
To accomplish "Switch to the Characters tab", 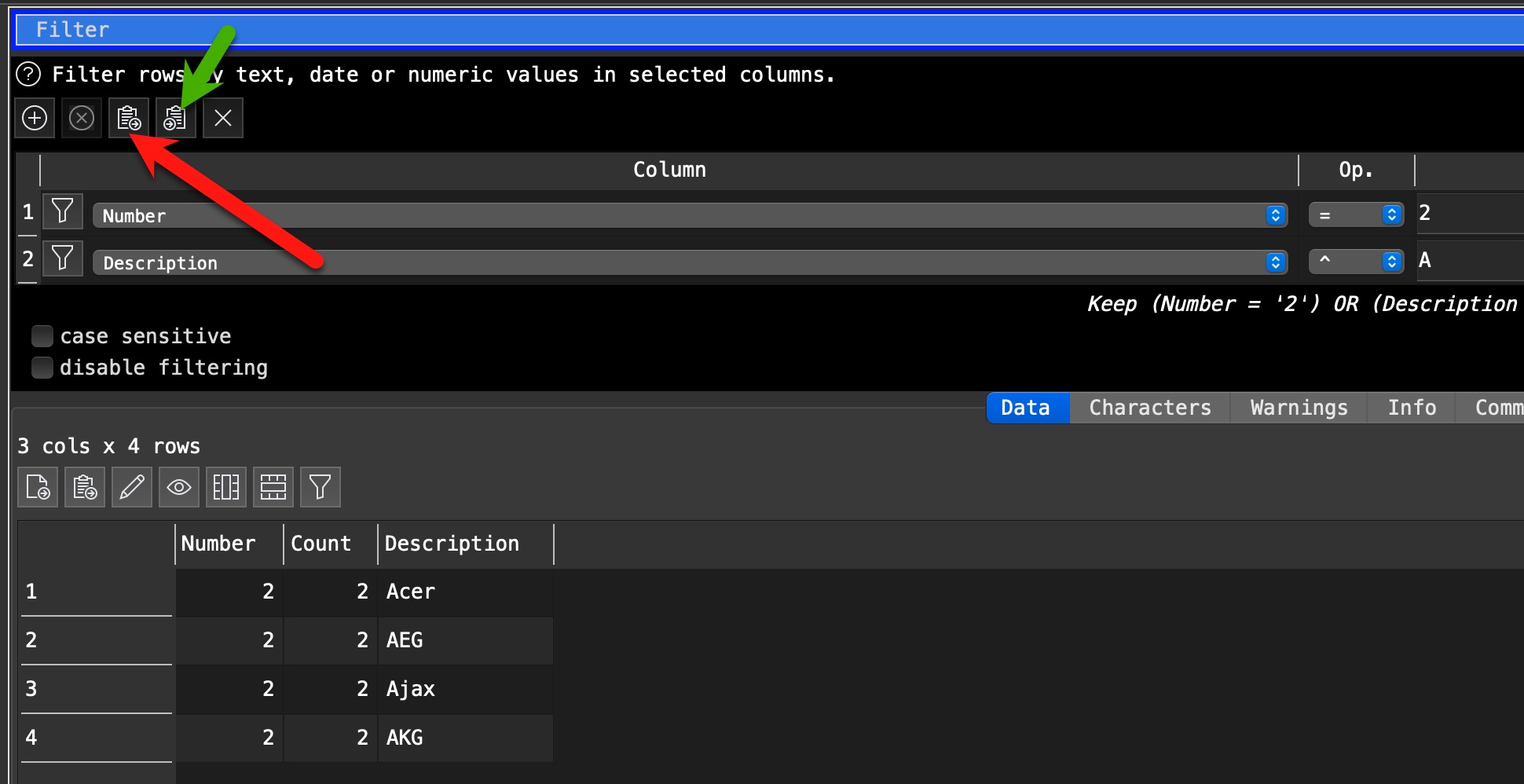I will coord(1149,408).
